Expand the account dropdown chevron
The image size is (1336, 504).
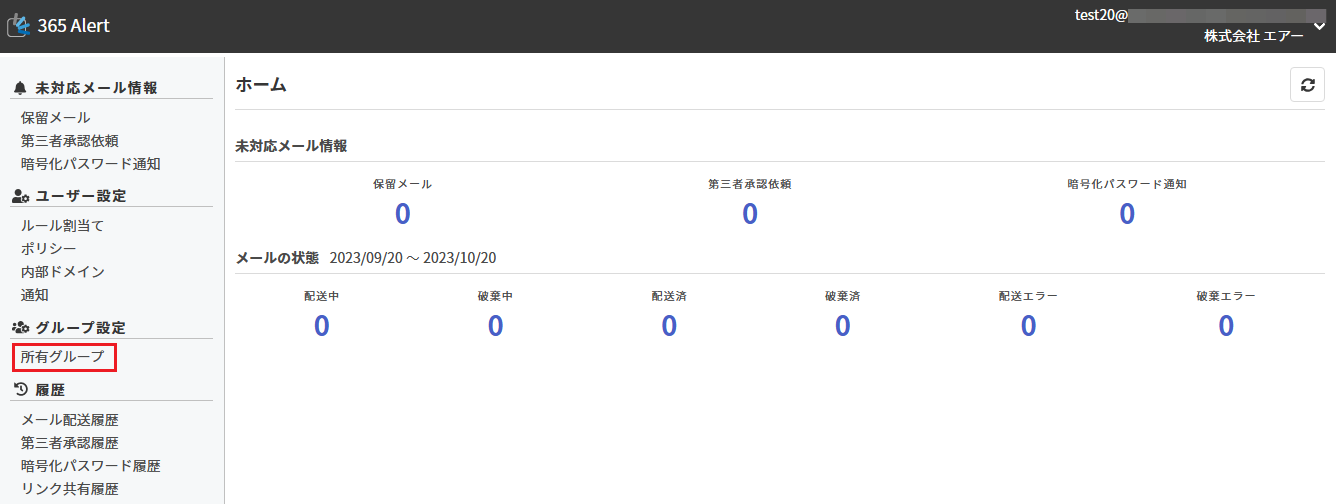[1318, 26]
